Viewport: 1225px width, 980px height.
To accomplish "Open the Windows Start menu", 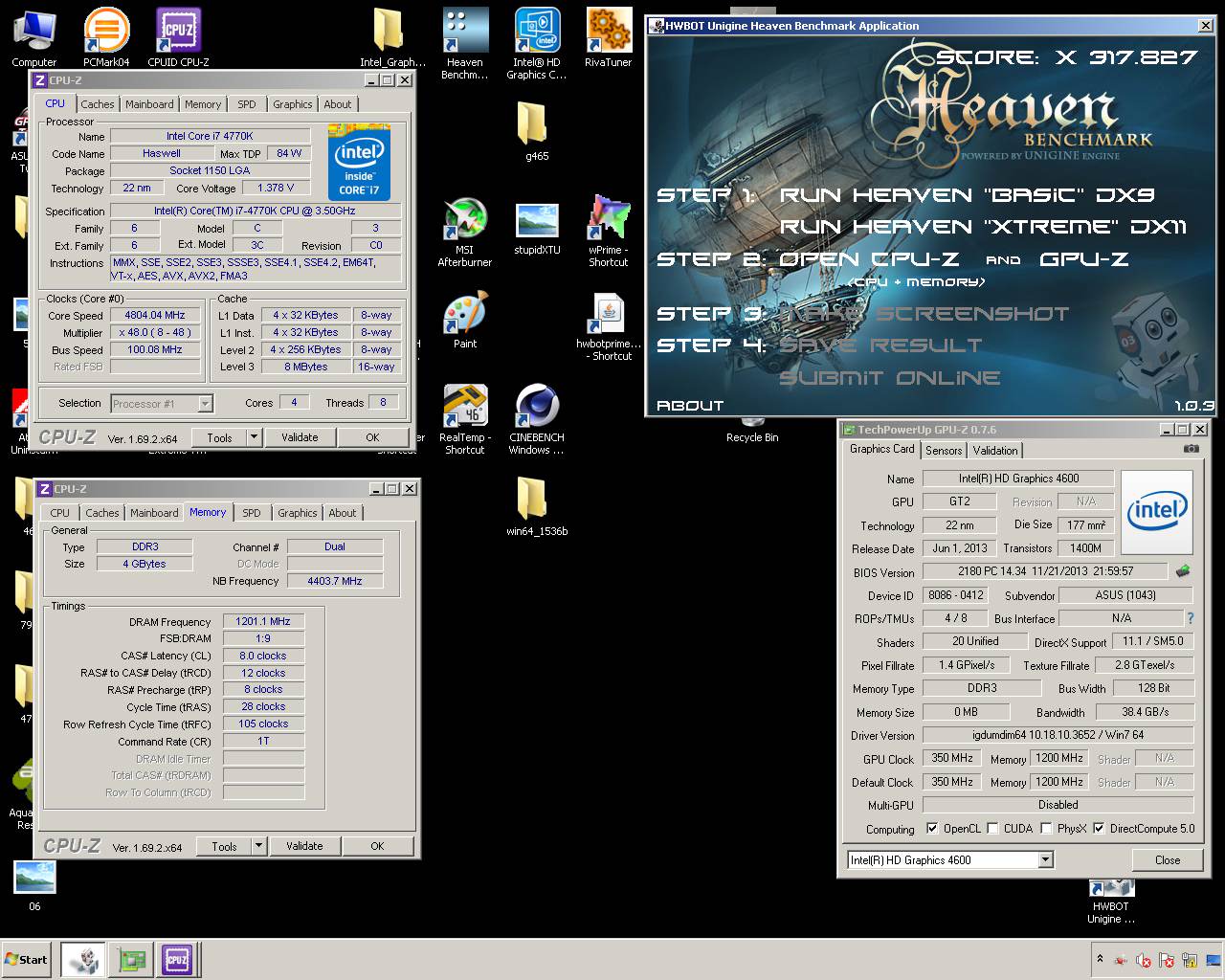I will (x=26, y=959).
